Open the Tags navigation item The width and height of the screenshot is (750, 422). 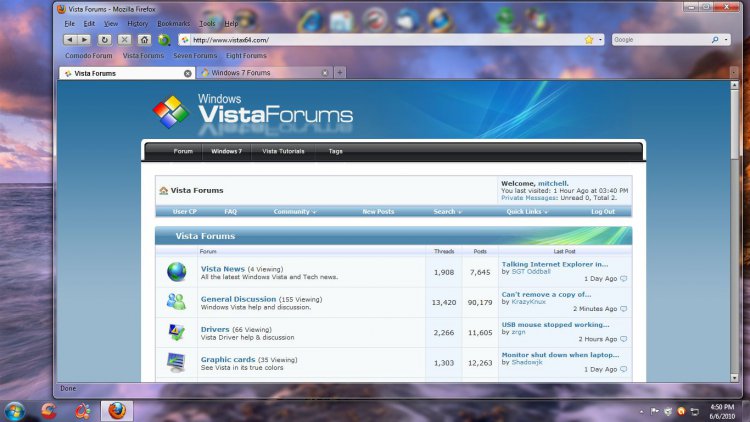[x=335, y=151]
